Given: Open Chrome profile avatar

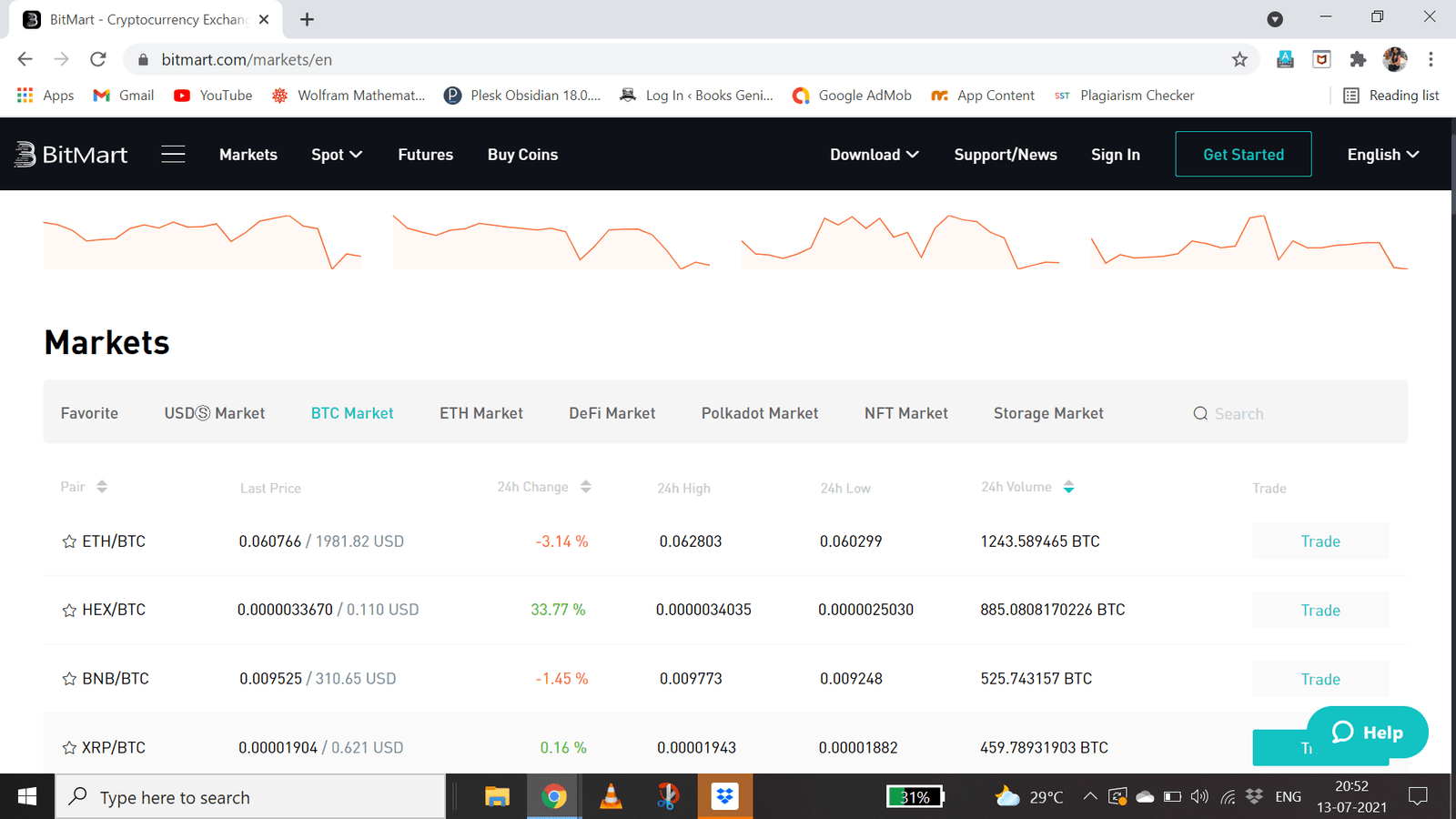Looking at the screenshot, I should [1395, 59].
